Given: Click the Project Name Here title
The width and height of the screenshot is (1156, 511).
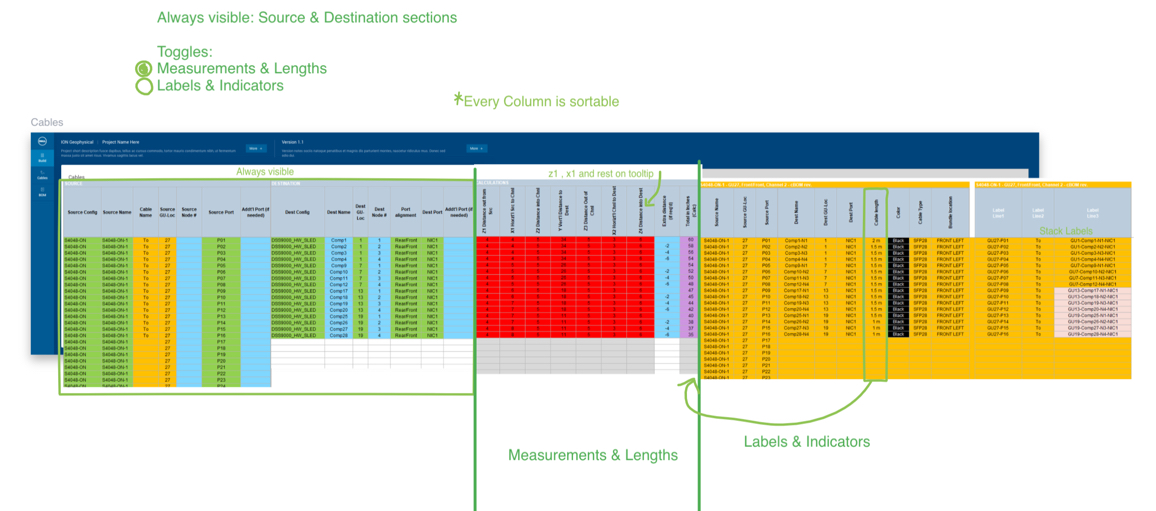Looking at the screenshot, I should pyautogui.click(x=121, y=142).
